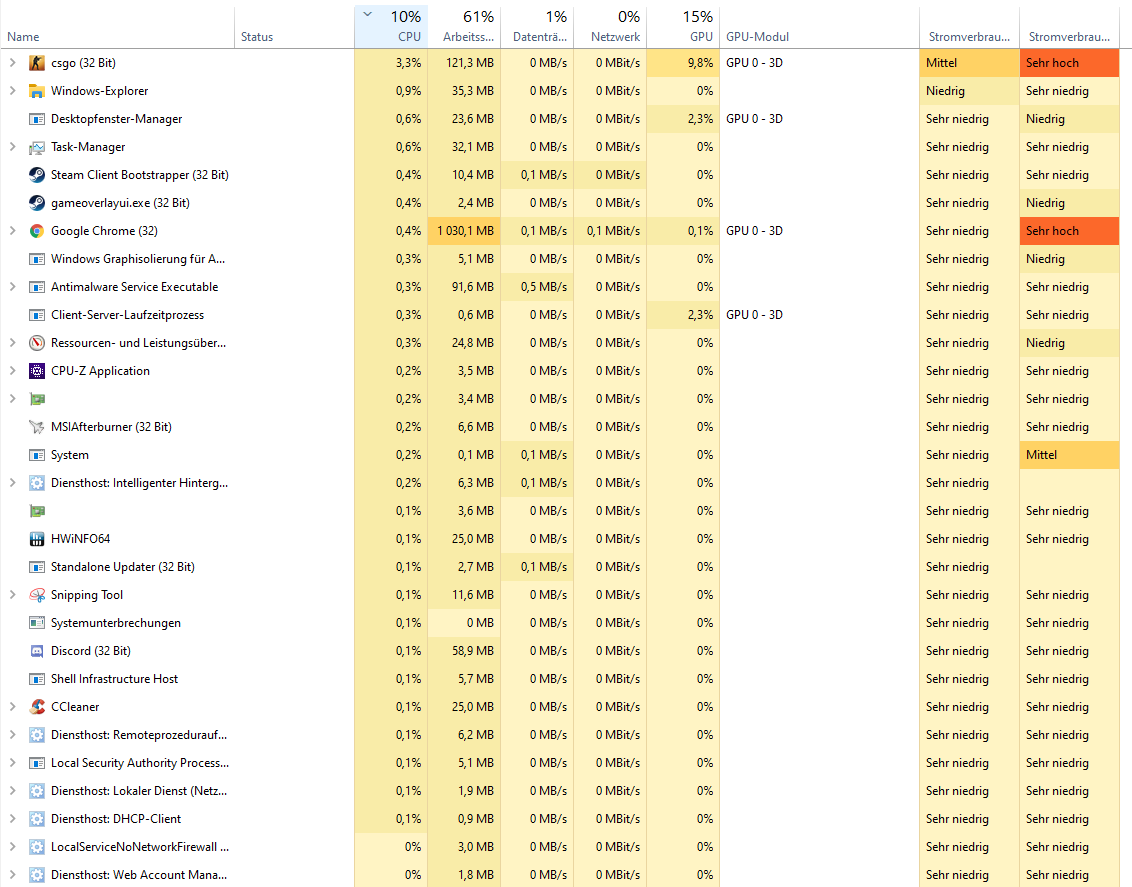Select the Windows Graphisolierung process row
Image resolution: width=1132 pixels, height=887 pixels.
560,259
